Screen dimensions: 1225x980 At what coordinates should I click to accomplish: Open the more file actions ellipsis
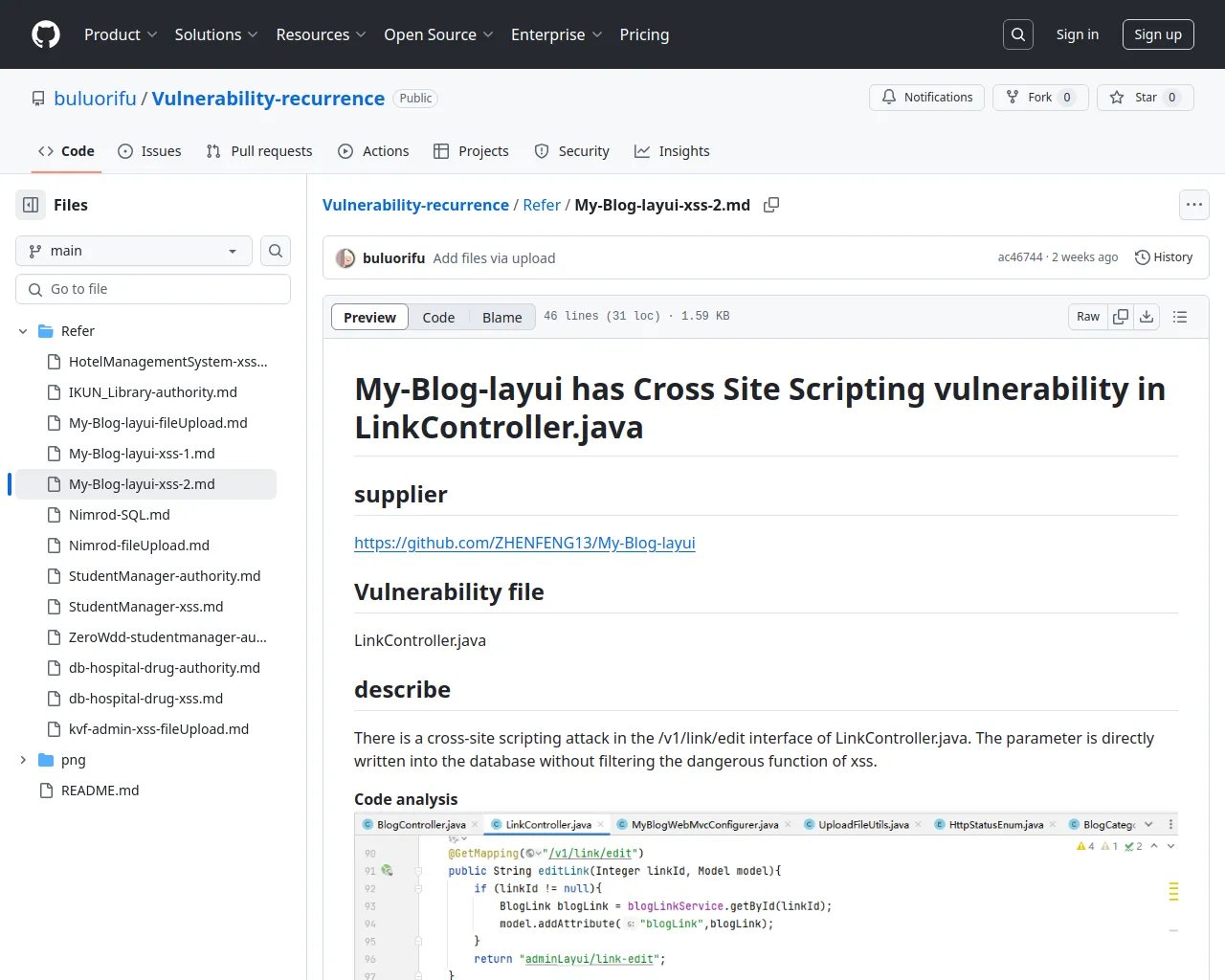pyautogui.click(x=1194, y=205)
